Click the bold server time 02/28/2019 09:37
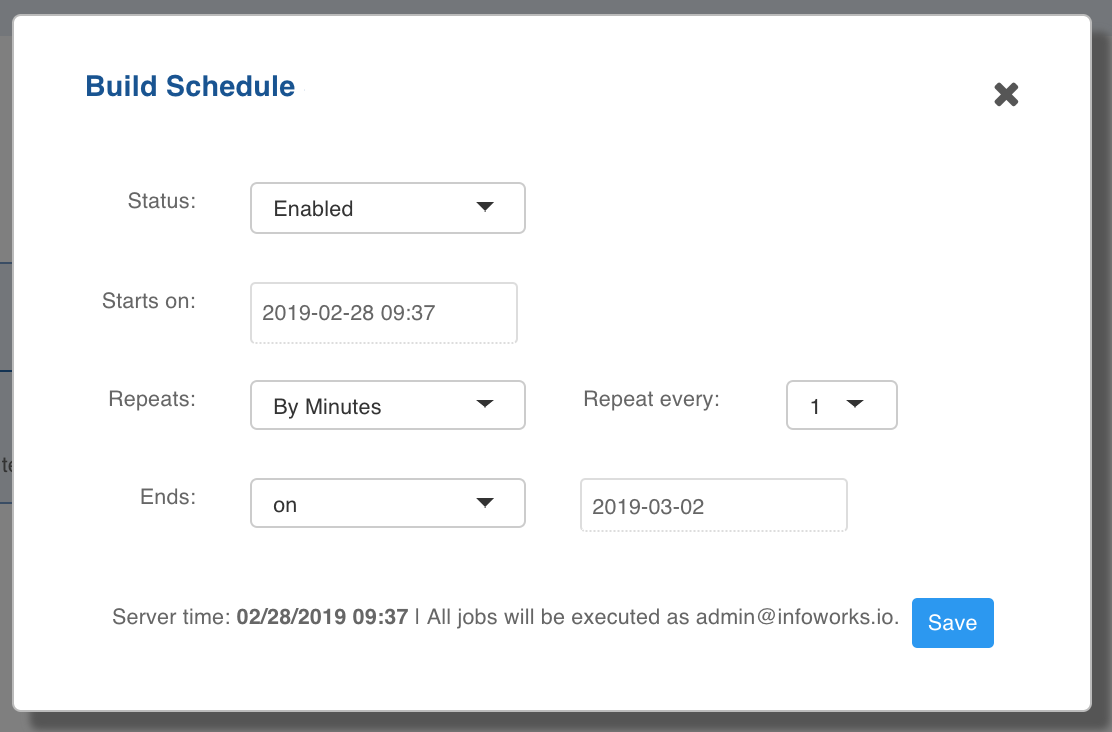 click(x=323, y=616)
